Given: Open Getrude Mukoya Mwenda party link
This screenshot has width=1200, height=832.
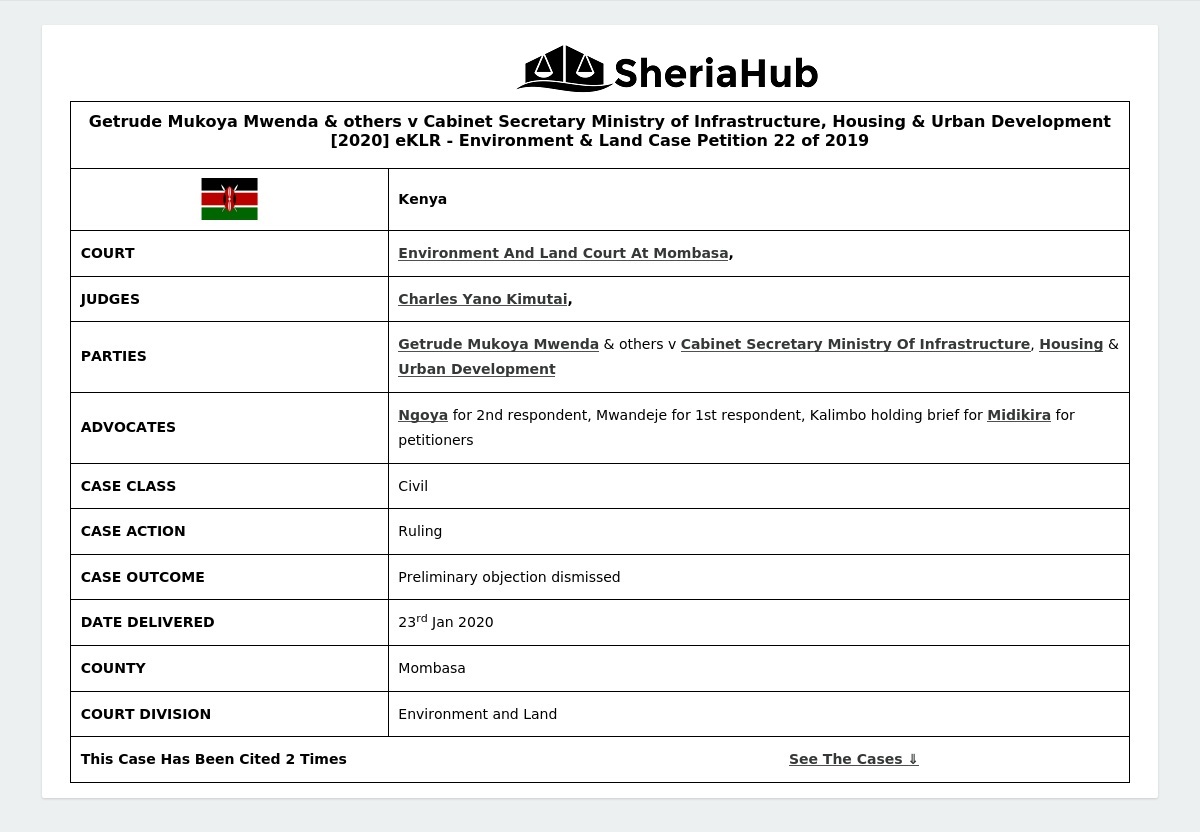Looking at the screenshot, I should coord(498,344).
